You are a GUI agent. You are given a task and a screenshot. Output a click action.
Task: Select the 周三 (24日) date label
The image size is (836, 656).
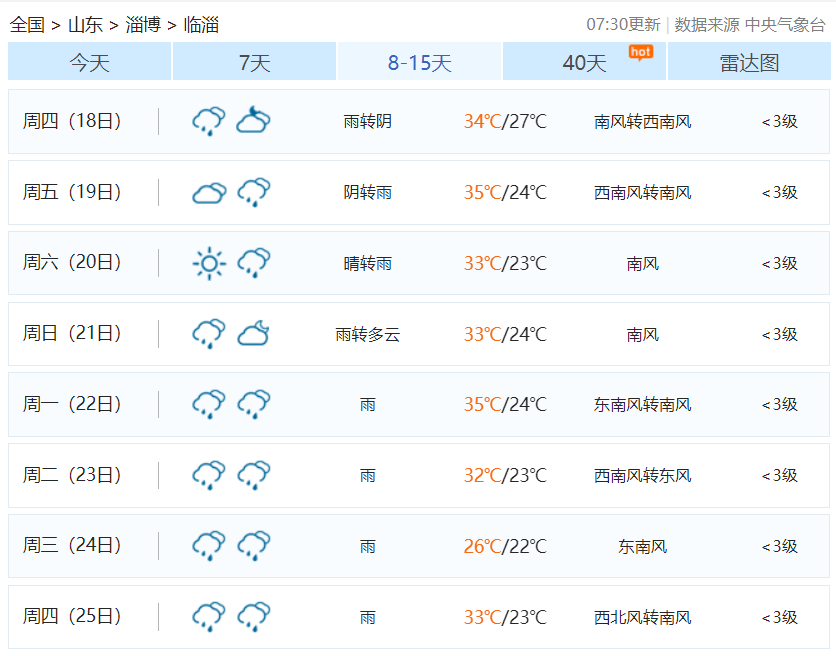coord(72,546)
